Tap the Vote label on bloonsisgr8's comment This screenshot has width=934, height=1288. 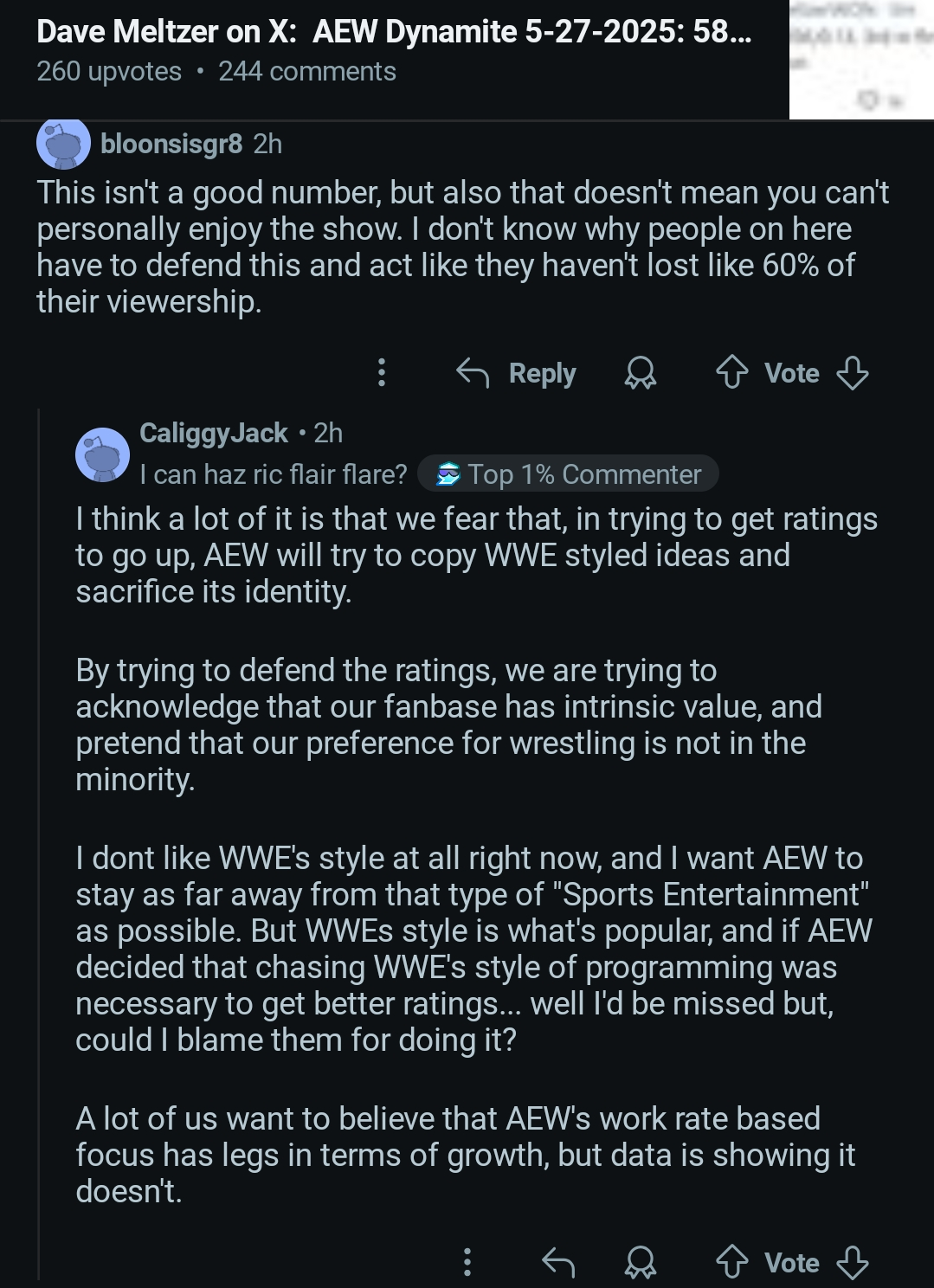(791, 373)
